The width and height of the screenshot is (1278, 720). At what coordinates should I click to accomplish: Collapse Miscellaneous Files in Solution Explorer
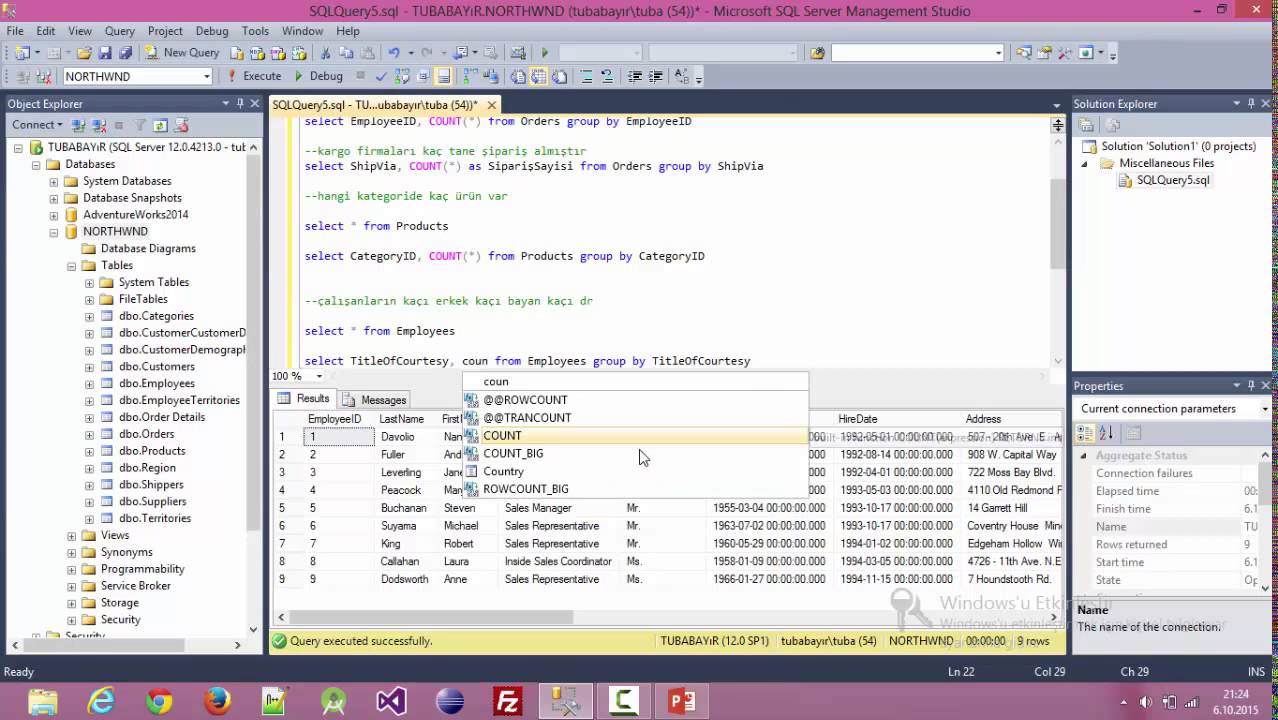pyautogui.click(x=1085, y=164)
